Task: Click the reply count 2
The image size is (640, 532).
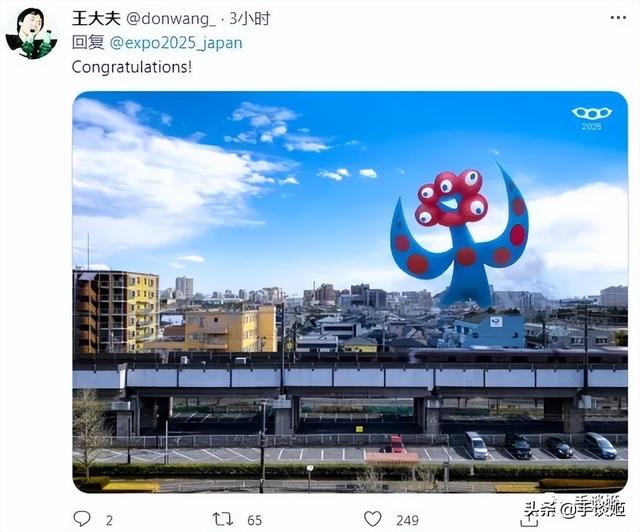Action: (109, 520)
